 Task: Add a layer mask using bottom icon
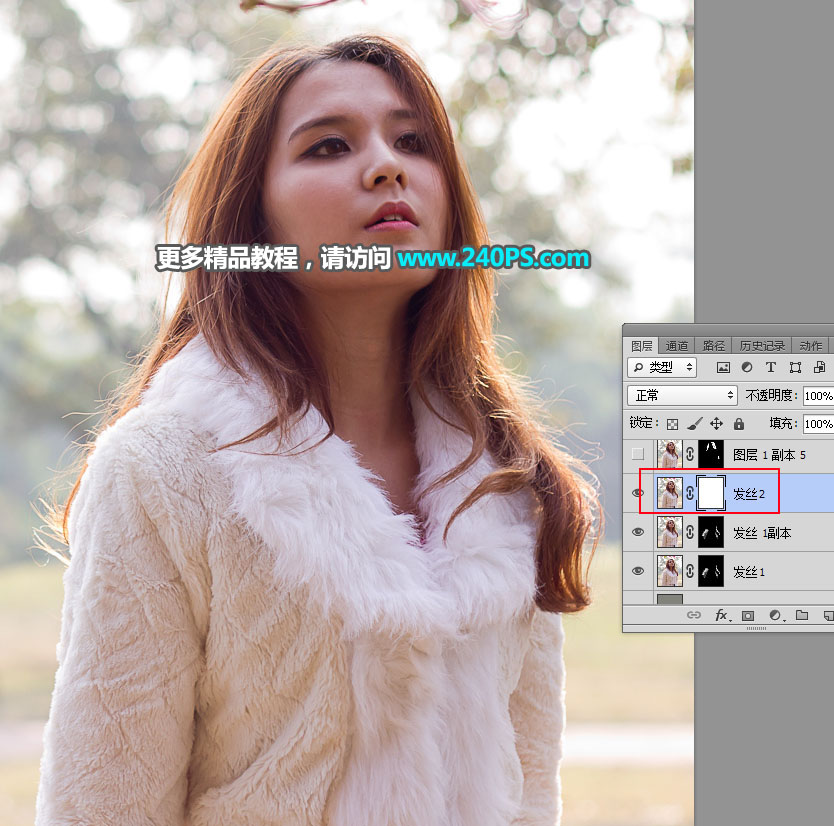(x=748, y=616)
